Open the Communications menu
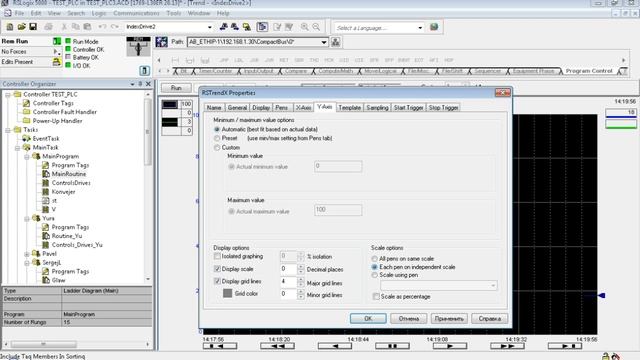Screen dimensions: 640x360 [x=136, y=13]
